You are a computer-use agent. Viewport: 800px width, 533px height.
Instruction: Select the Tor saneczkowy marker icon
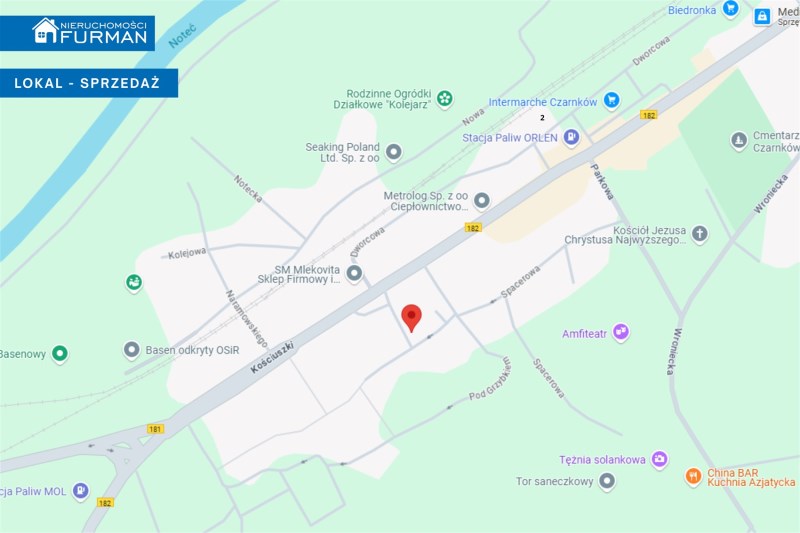(607, 481)
